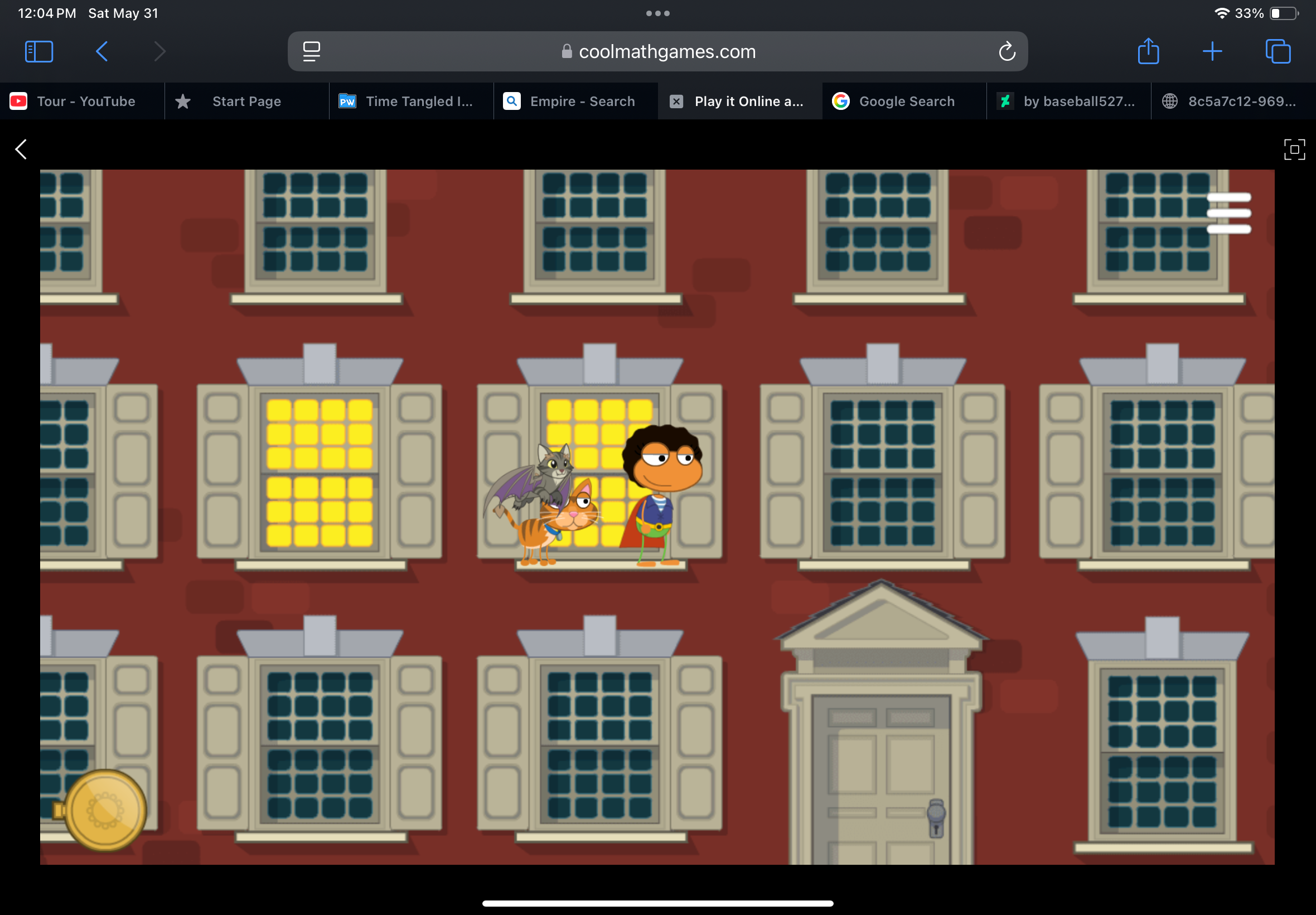This screenshot has width=1316, height=915.
Task: Switch to the Start Page tab
Action: (247, 102)
